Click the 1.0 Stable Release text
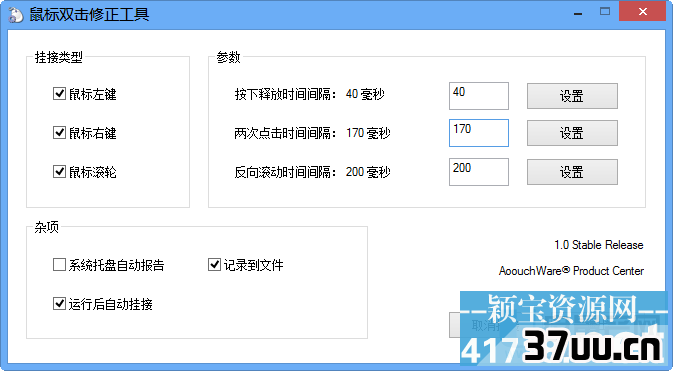 click(599, 245)
